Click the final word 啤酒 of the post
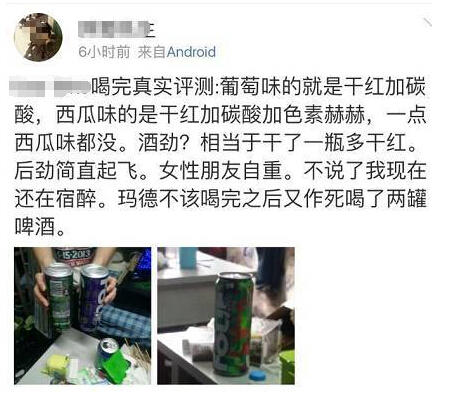The width and height of the screenshot is (464, 400). (x=35, y=227)
